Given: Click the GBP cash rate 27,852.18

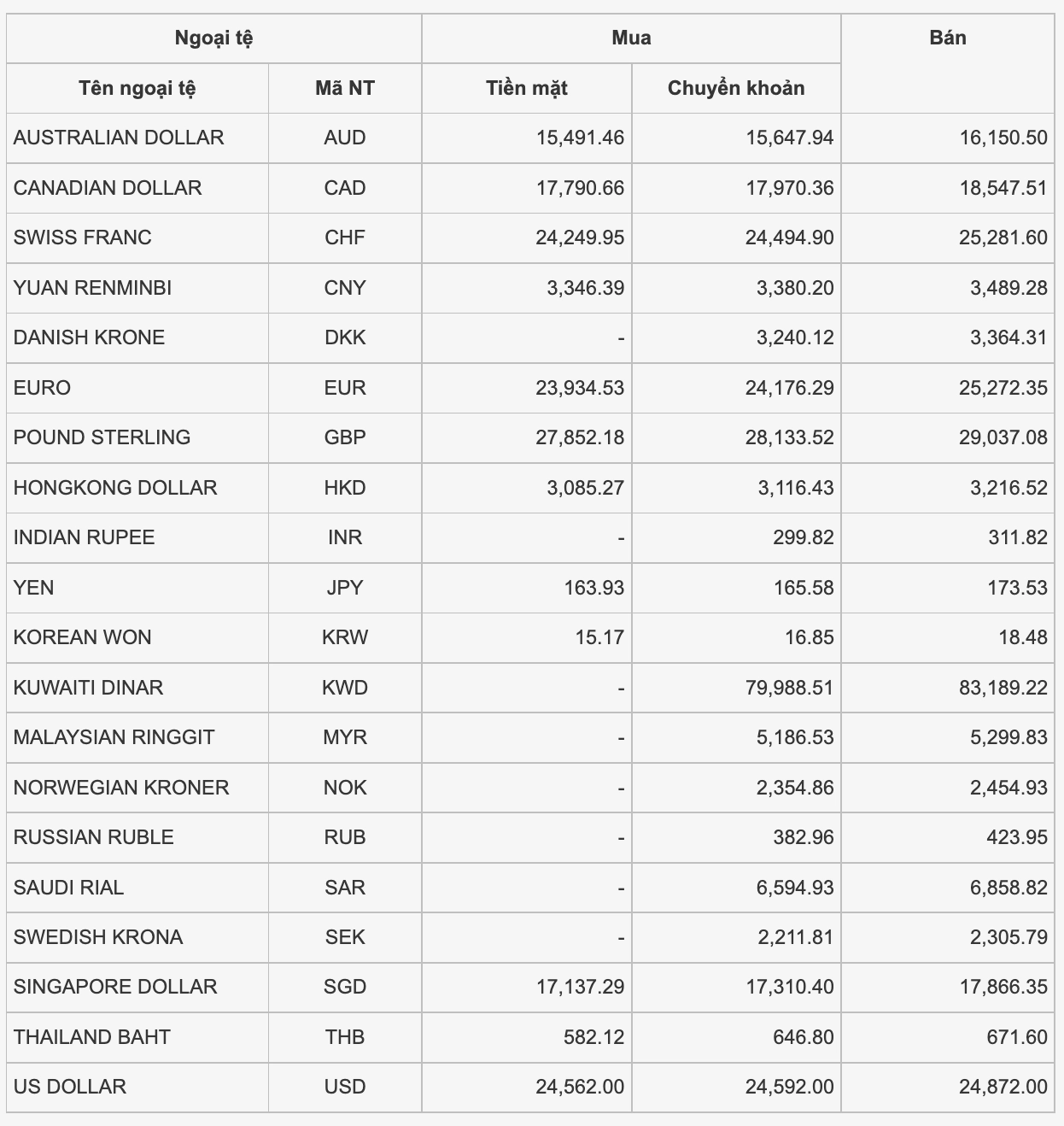Looking at the screenshot, I should click(580, 437).
